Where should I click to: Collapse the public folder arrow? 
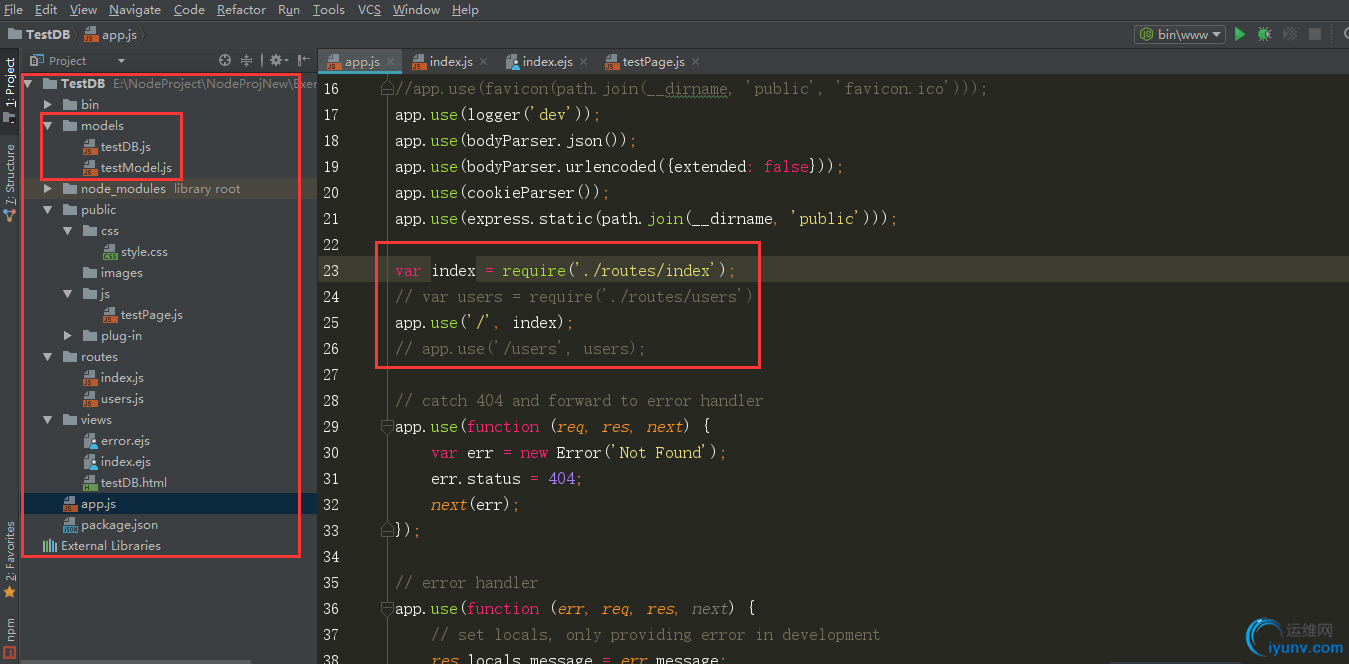pos(48,209)
